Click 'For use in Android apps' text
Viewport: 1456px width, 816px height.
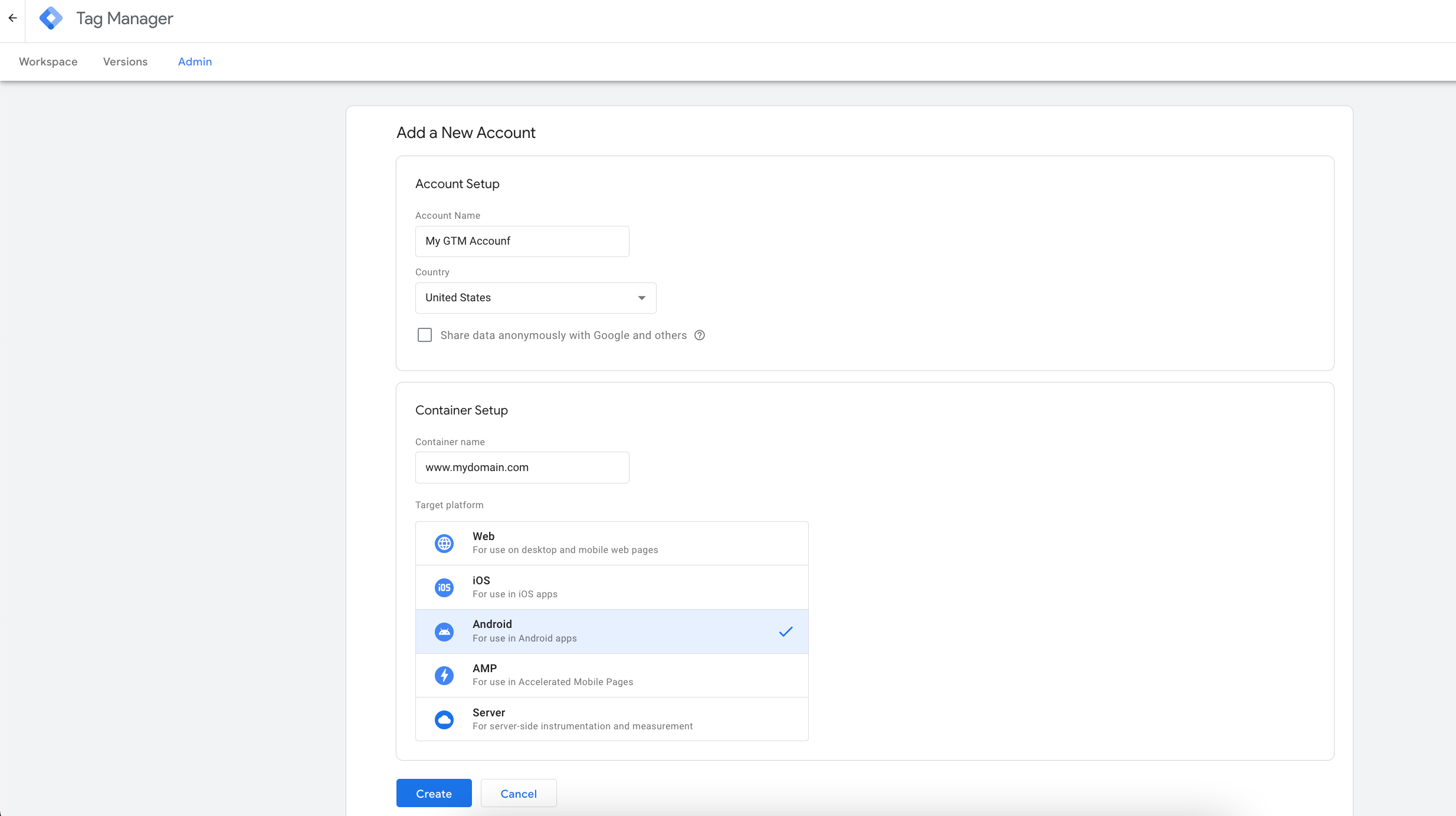(524, 639)
